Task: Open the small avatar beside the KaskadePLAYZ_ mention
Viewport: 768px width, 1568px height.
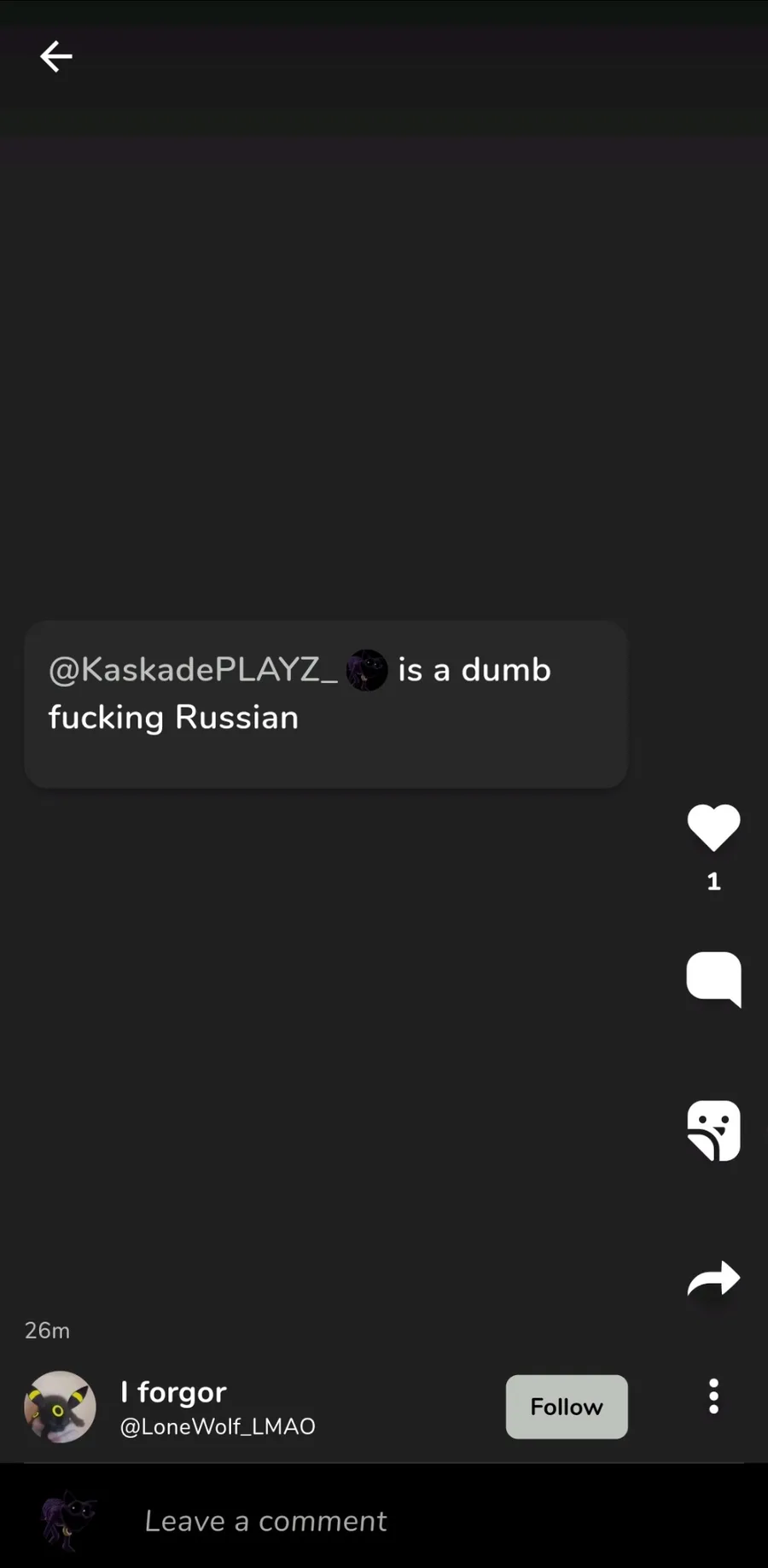Action: [367, 670]
